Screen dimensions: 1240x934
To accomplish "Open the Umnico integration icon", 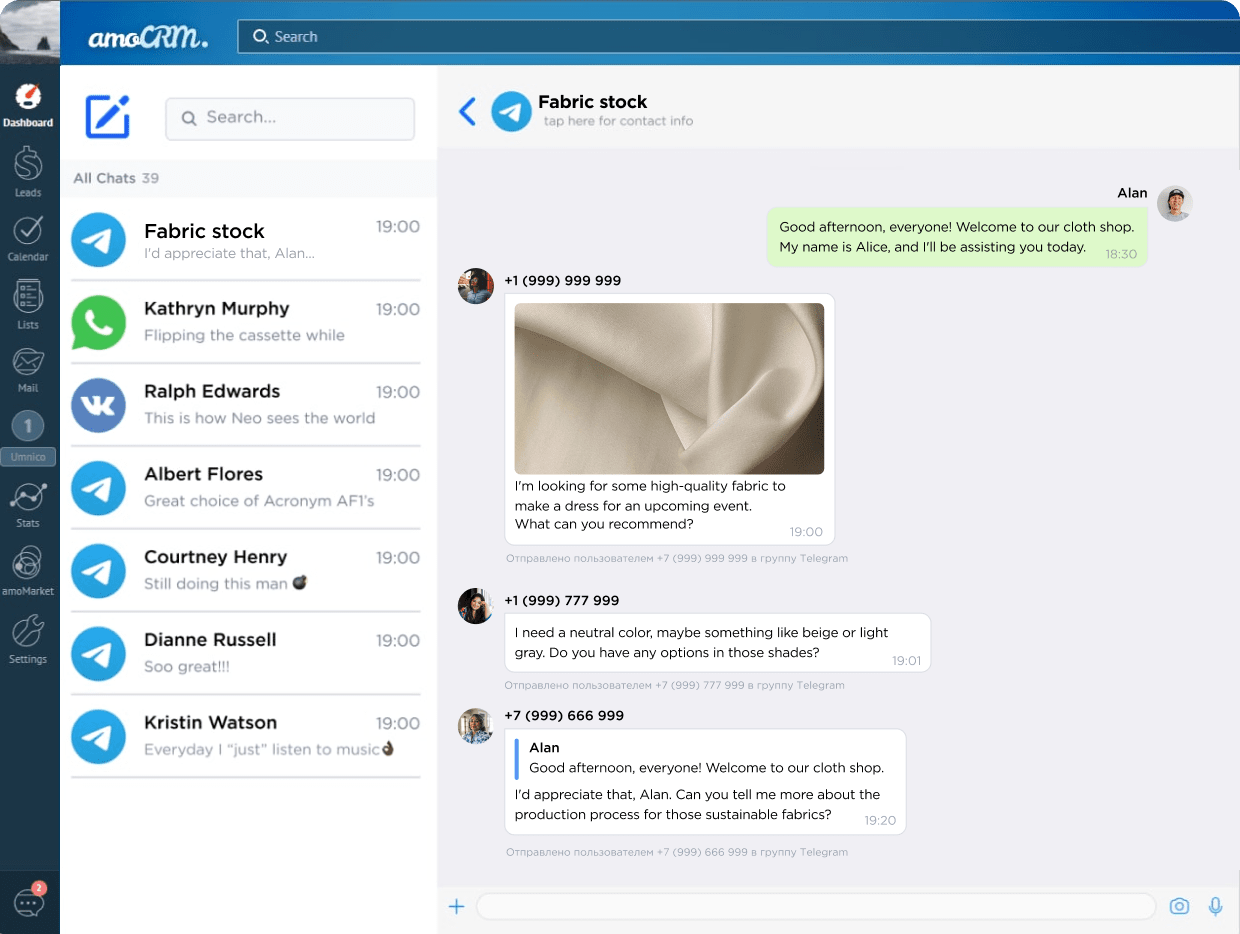I will click(x=28, y=425).
